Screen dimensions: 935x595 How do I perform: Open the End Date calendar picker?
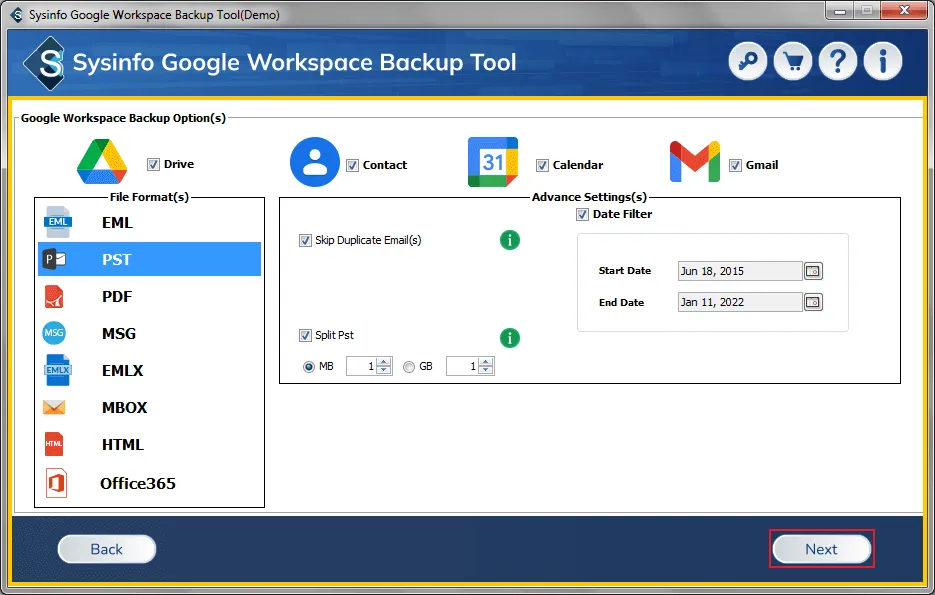click(x=813, y=302)
